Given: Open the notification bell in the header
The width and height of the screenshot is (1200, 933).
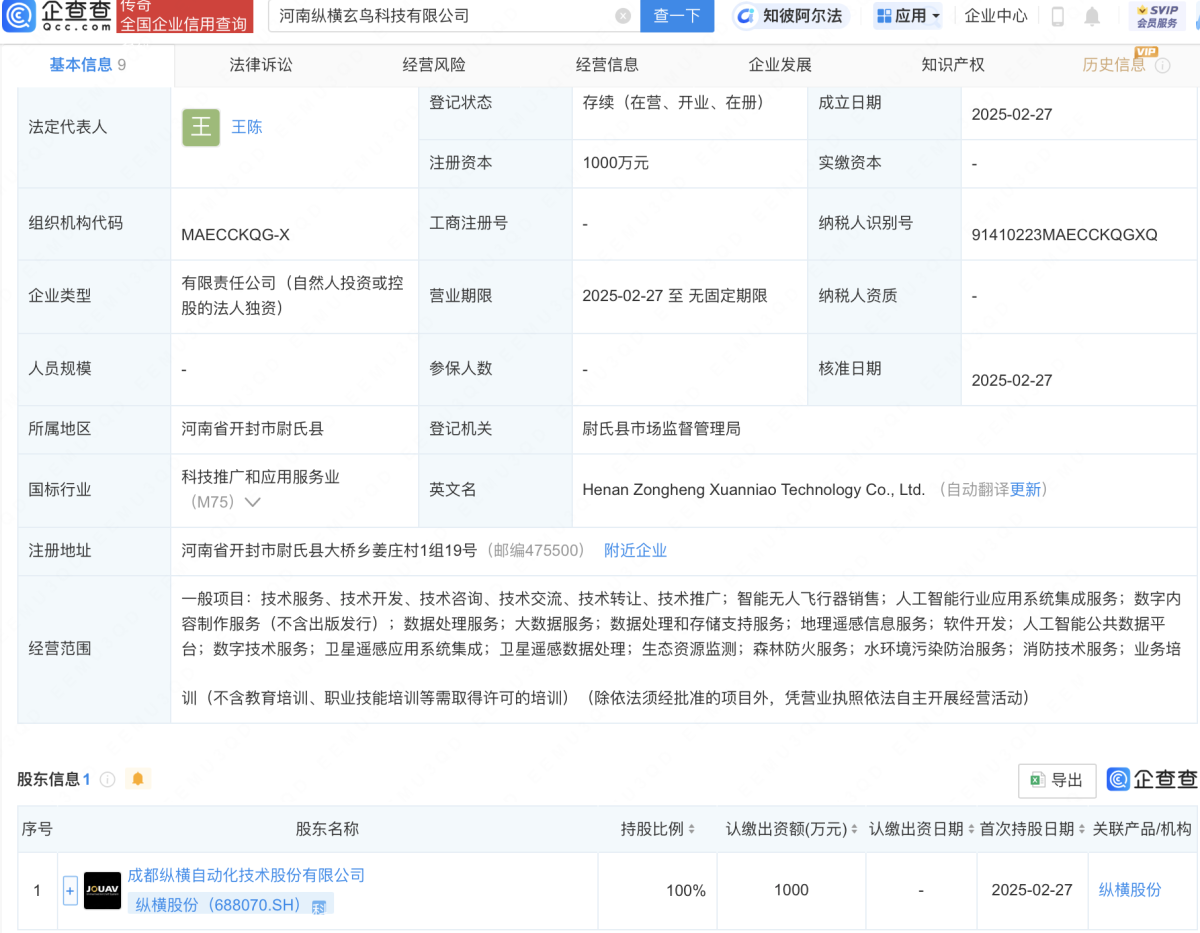Looking at the screenshot, I should pyautogui.click(x=1092, y=16).
